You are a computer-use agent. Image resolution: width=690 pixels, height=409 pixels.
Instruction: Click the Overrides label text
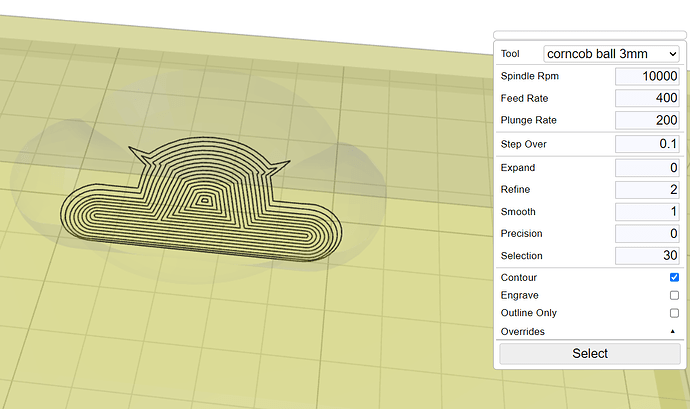523,332
